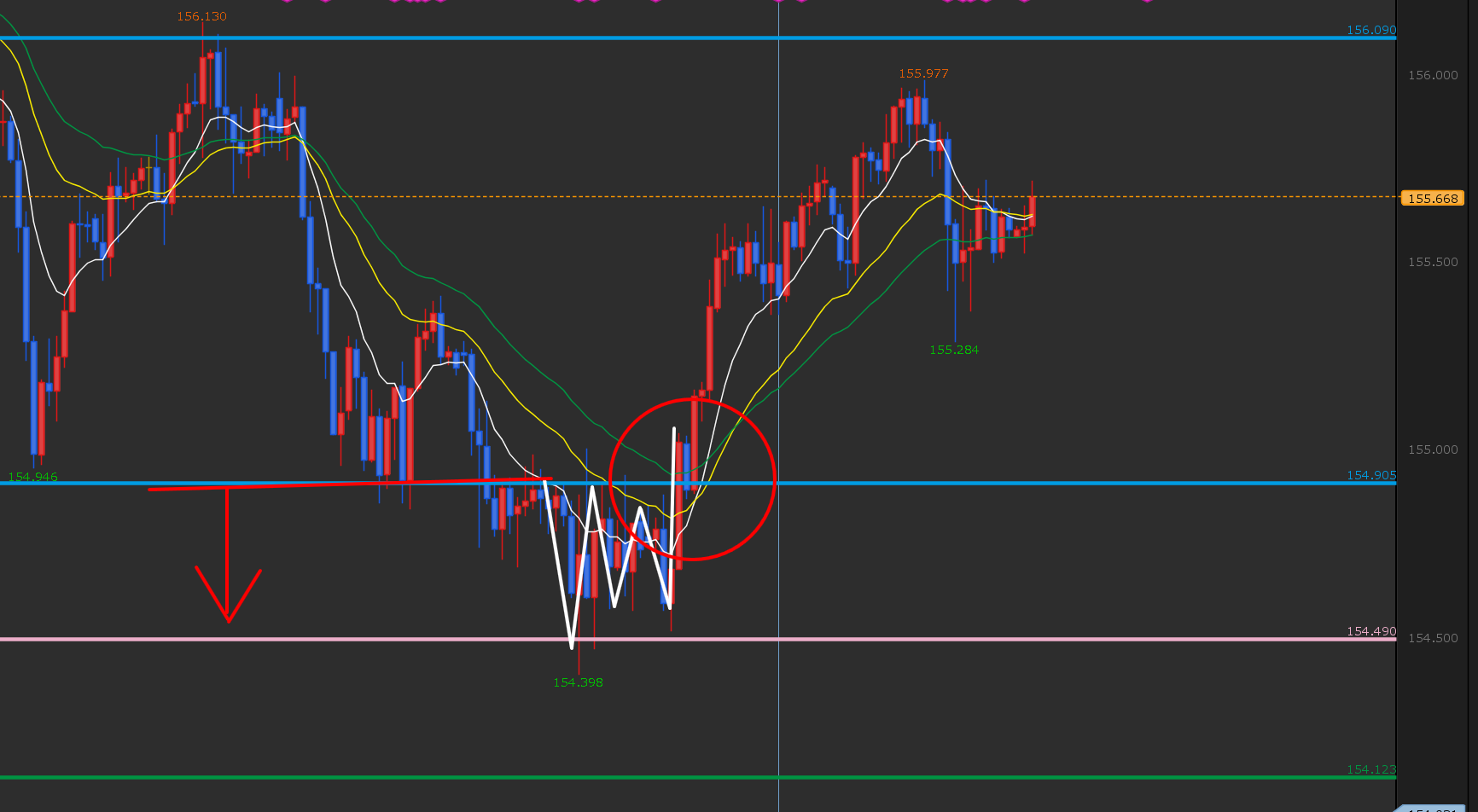Click the light blue price tag at bottom-right
Image resolution: width=1478 pixels, height=812 pixels.
pyautogui.click(x=1438, y=808)
